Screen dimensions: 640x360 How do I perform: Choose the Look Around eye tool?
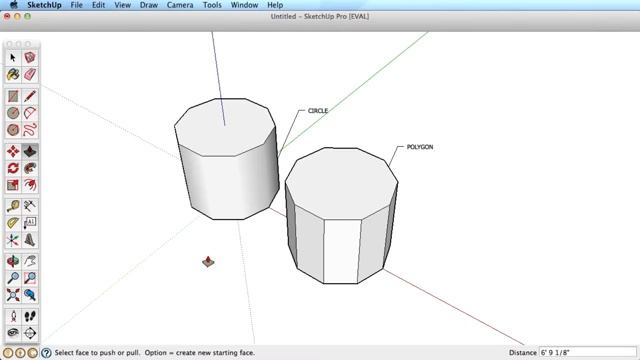tap(13, 333)
